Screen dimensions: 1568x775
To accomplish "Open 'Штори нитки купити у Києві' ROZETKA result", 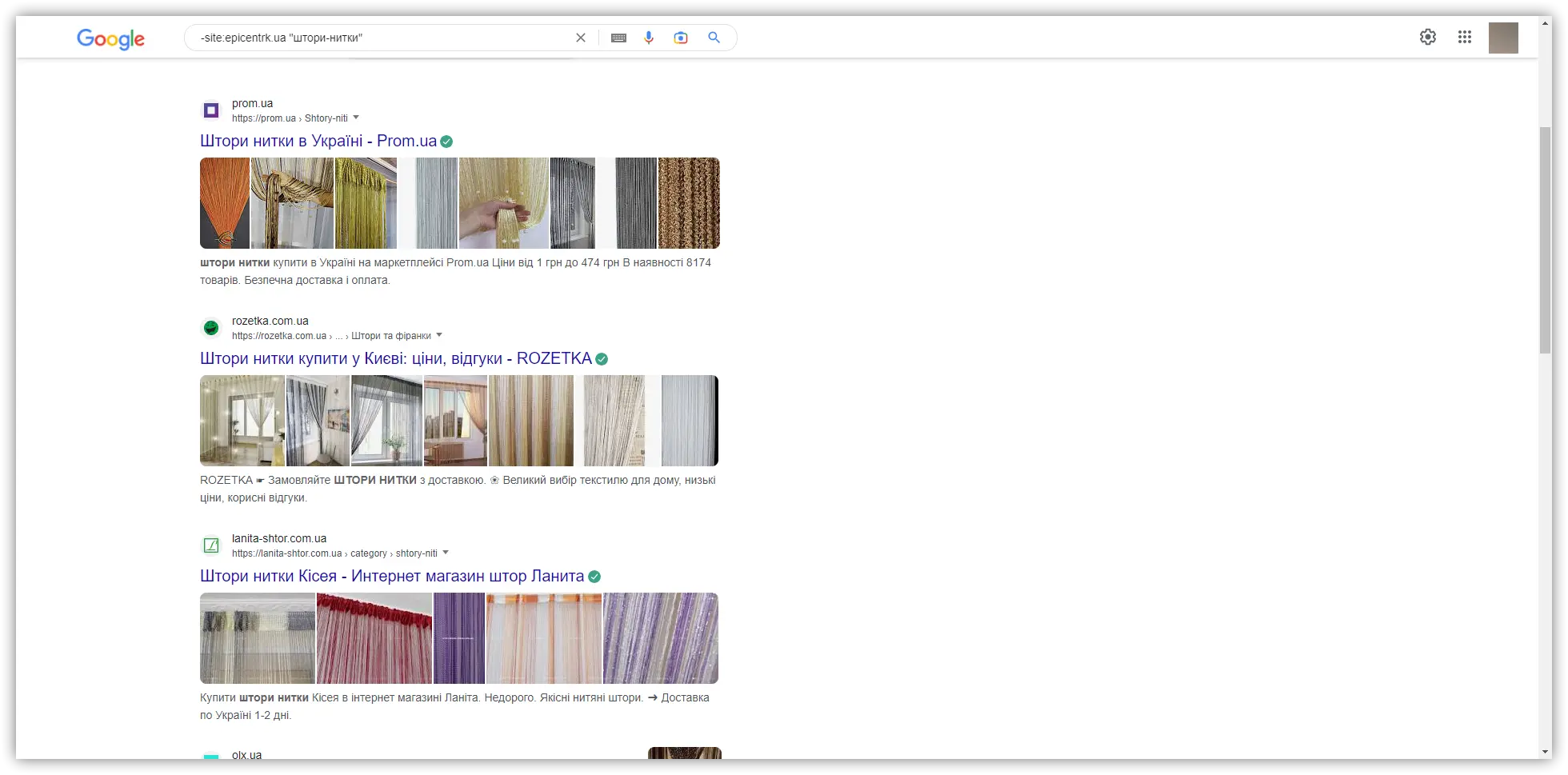I will click(x=396, y=358).
